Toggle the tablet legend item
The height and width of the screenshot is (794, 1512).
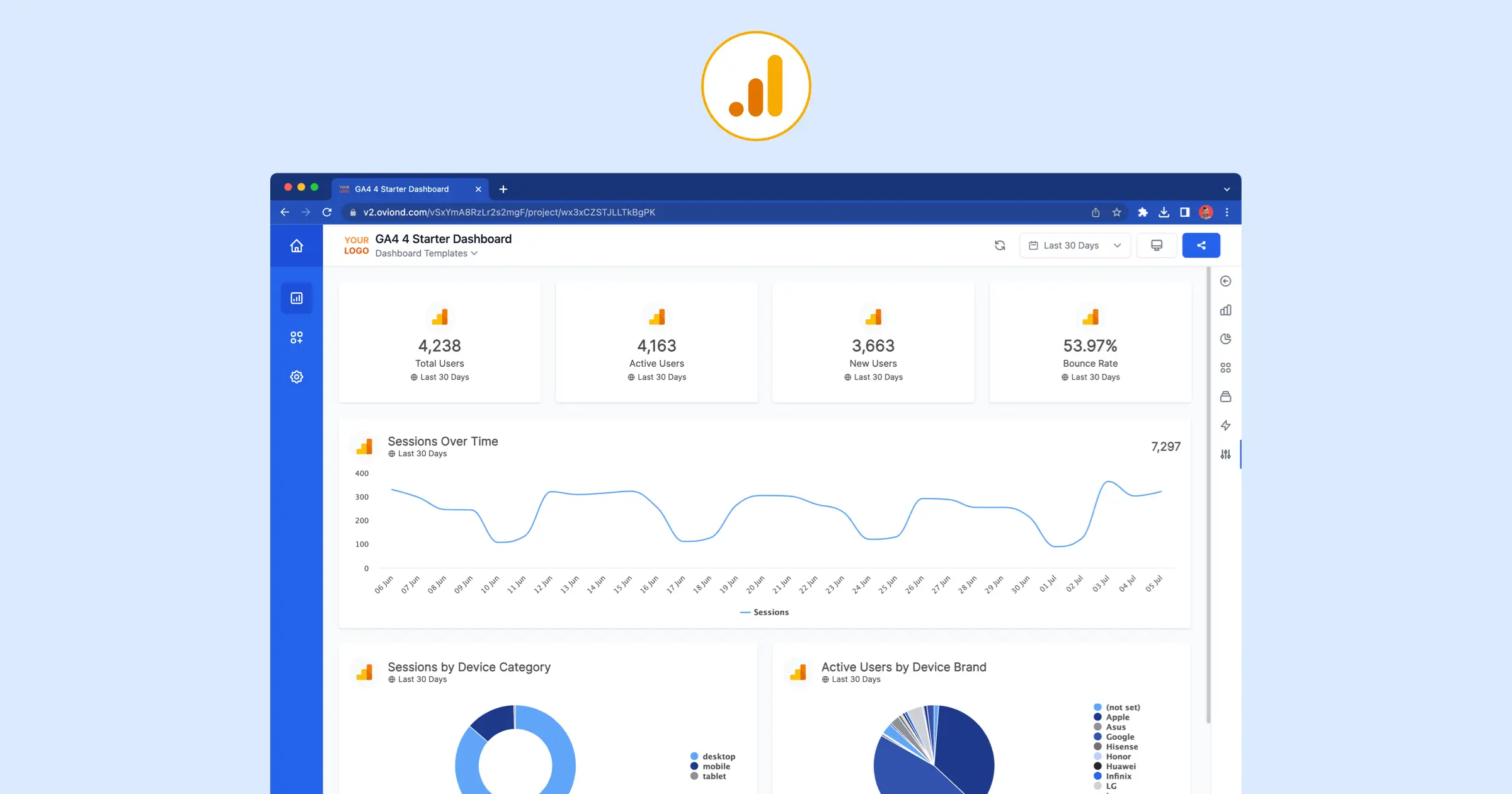[x=708, y=776]
